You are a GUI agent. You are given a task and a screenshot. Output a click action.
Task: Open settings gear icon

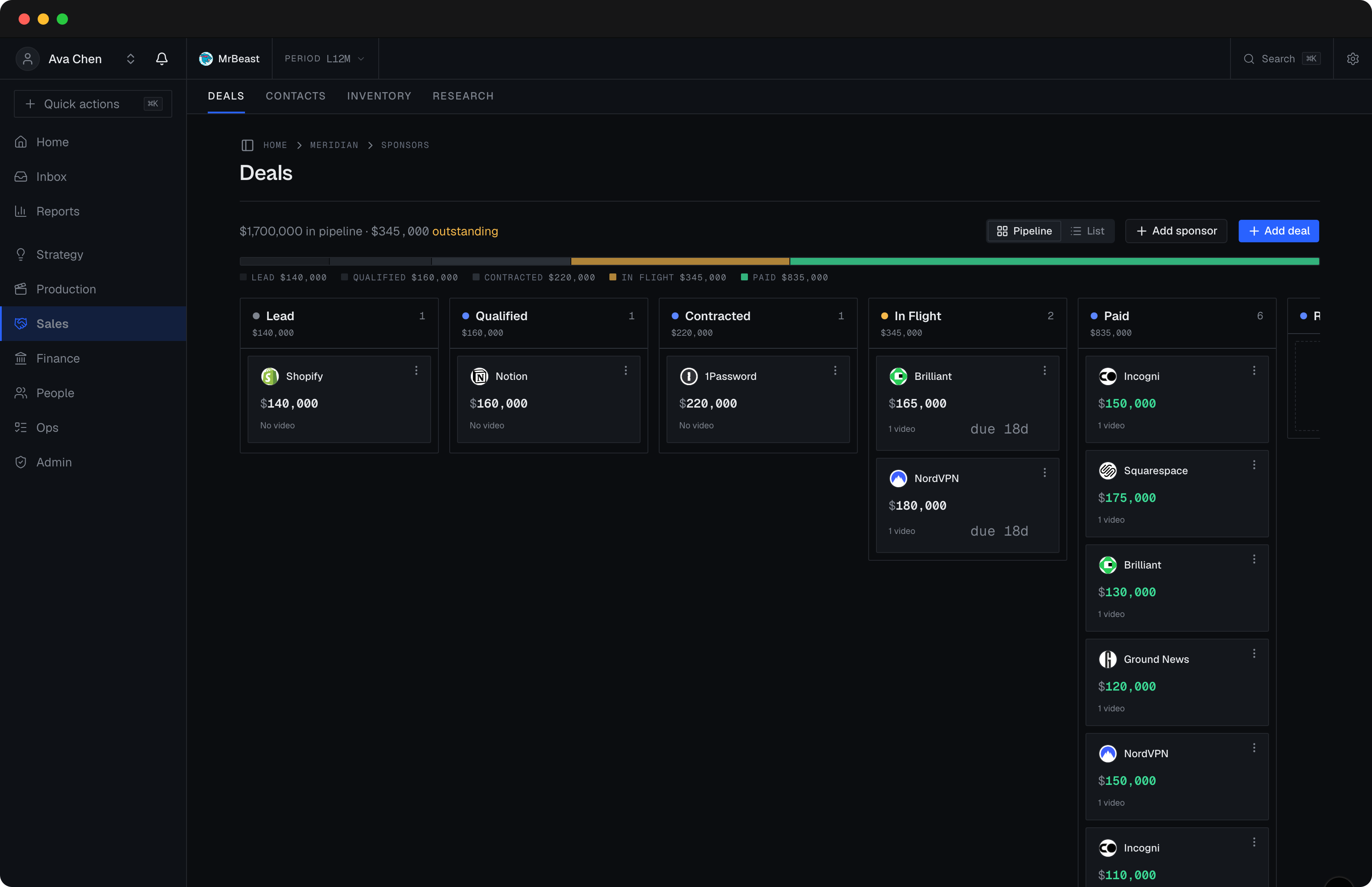click(1353, 59)
